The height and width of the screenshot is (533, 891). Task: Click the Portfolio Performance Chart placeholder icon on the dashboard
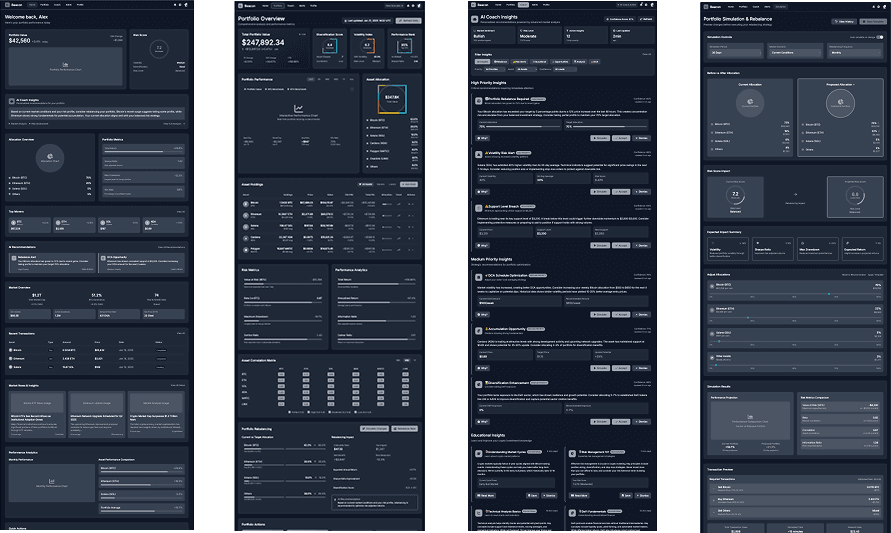point(65,64)
